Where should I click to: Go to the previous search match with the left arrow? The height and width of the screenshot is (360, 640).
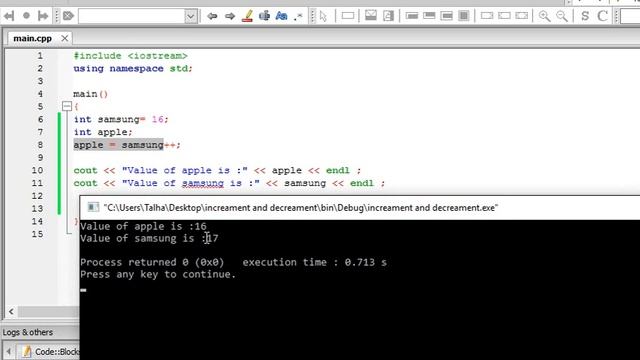pyautogui.click(x=212, y=16)
